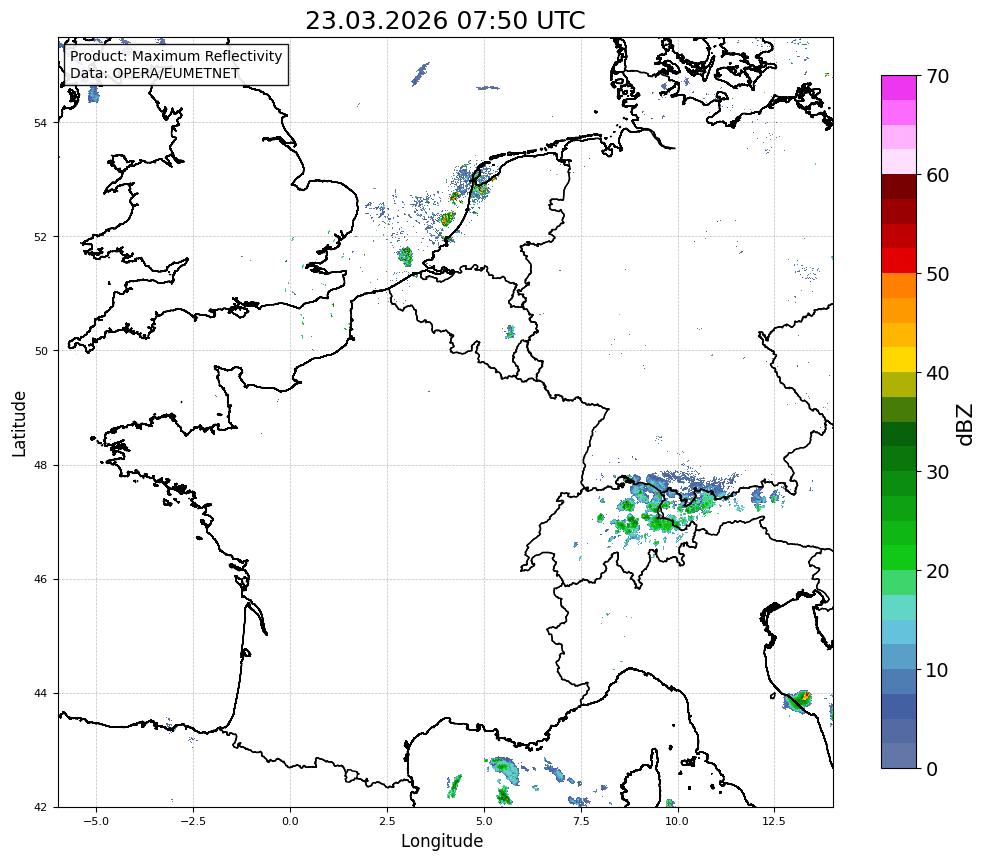Click the colorbar tick label 60
Image resolution: width=985 pixels, height=860 pixels.
click(937, 175)
